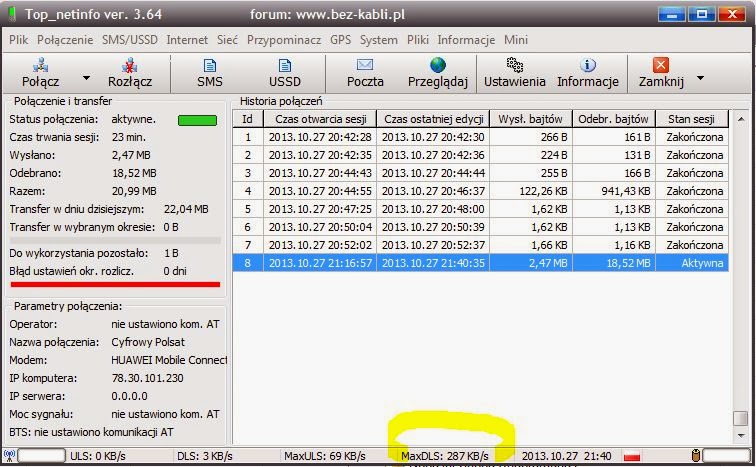Image resolution: width=756 pixels, height=467 pixels.
Task: Click the empty field beside antenna icon
Action: (41, 455)
